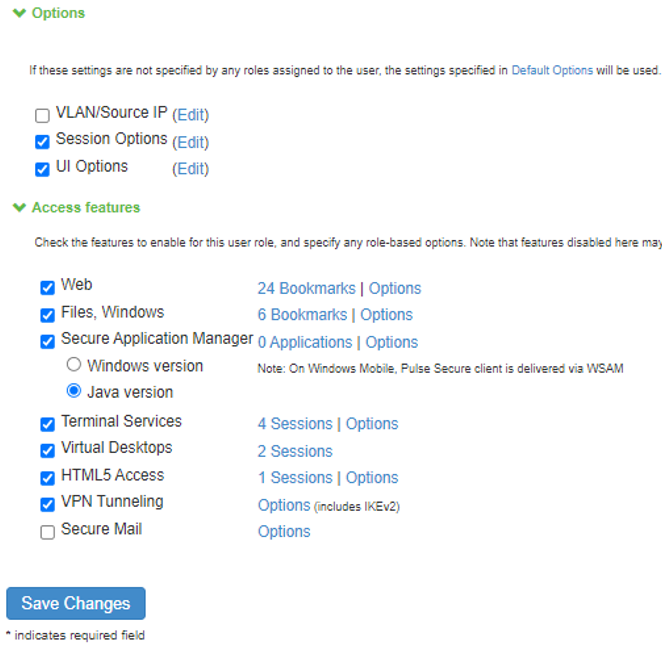This screenshot has height=646, width=662.
Task: Select the Windows version radio button
Action: pos(74,364)
